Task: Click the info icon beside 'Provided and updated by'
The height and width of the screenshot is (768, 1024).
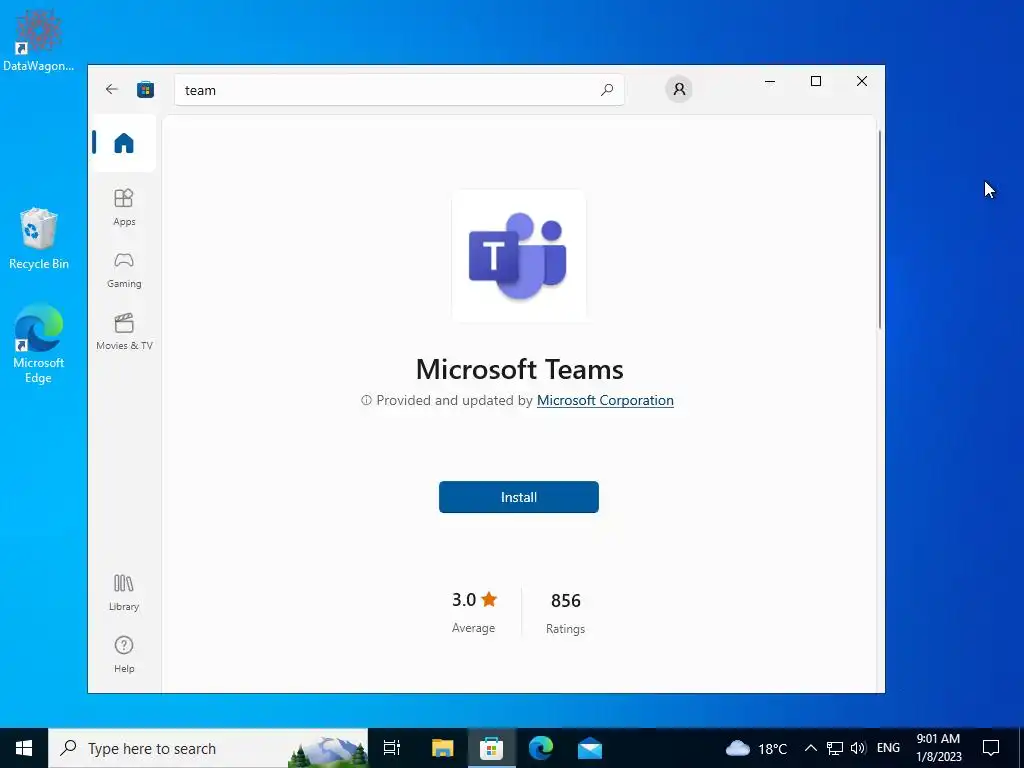Action: [366, 400]
